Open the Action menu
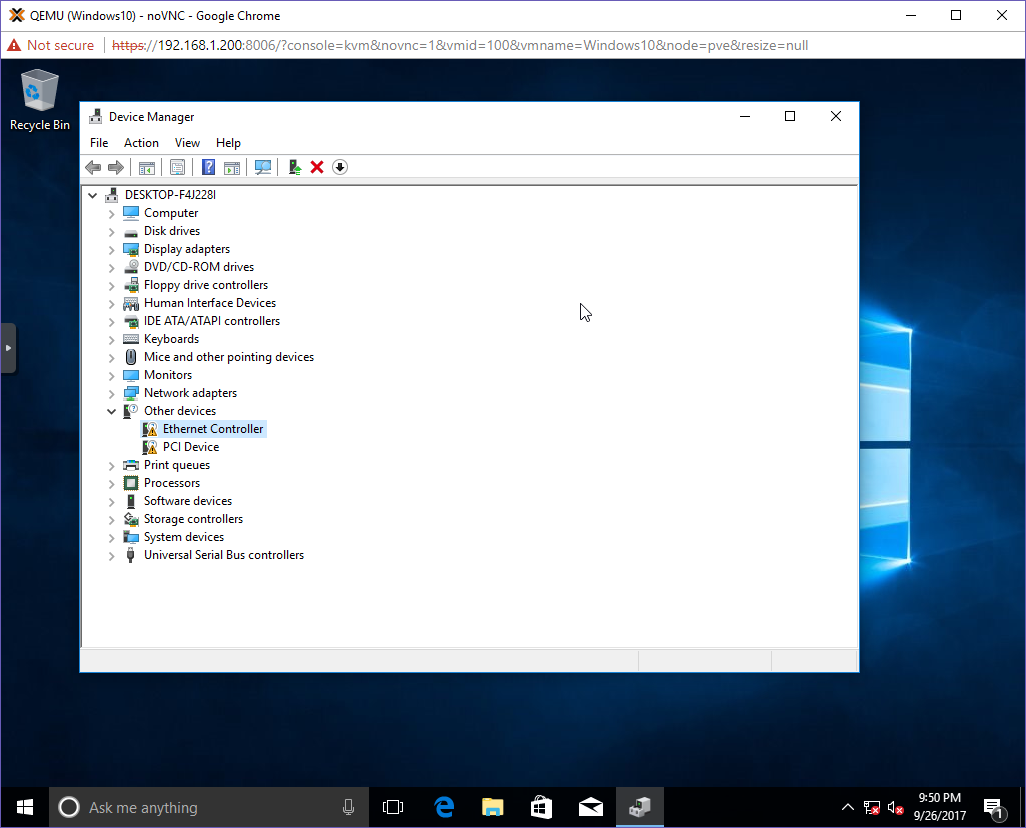This screenshot has height=828, width=1026. [141, 142]
